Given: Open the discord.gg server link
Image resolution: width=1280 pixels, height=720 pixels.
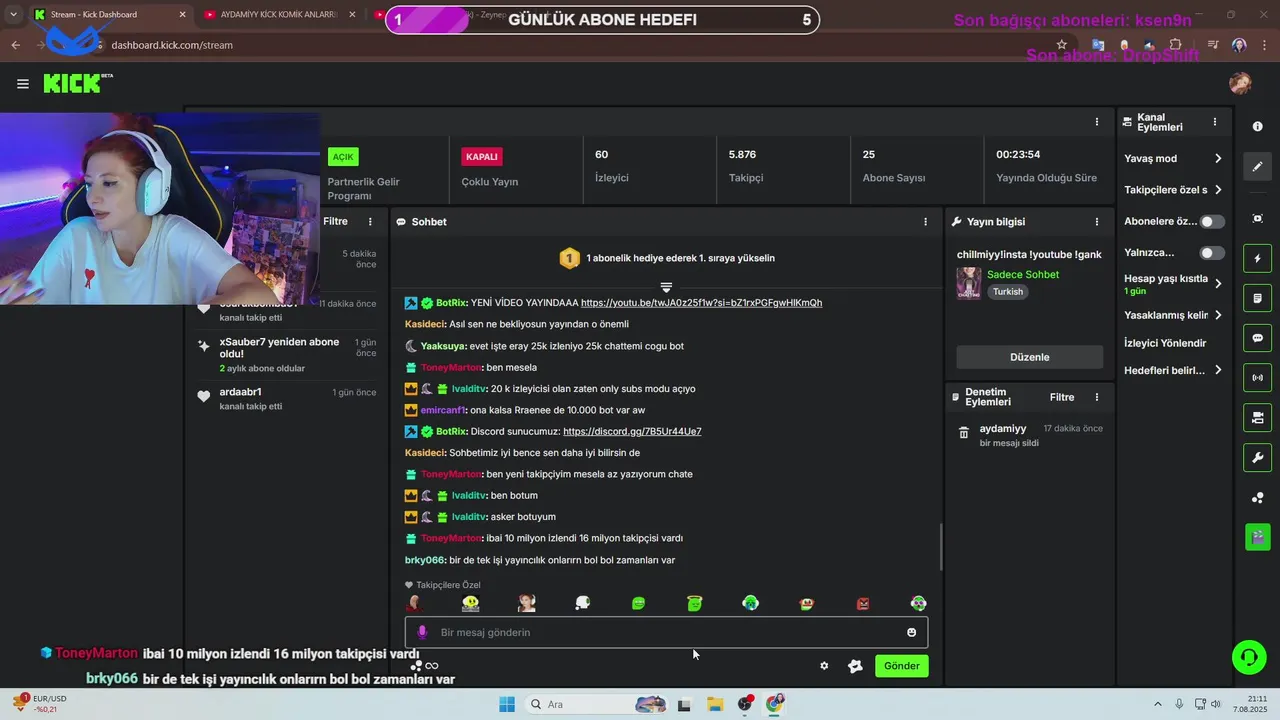Looking at the screenshot, I should coord(632,432).
